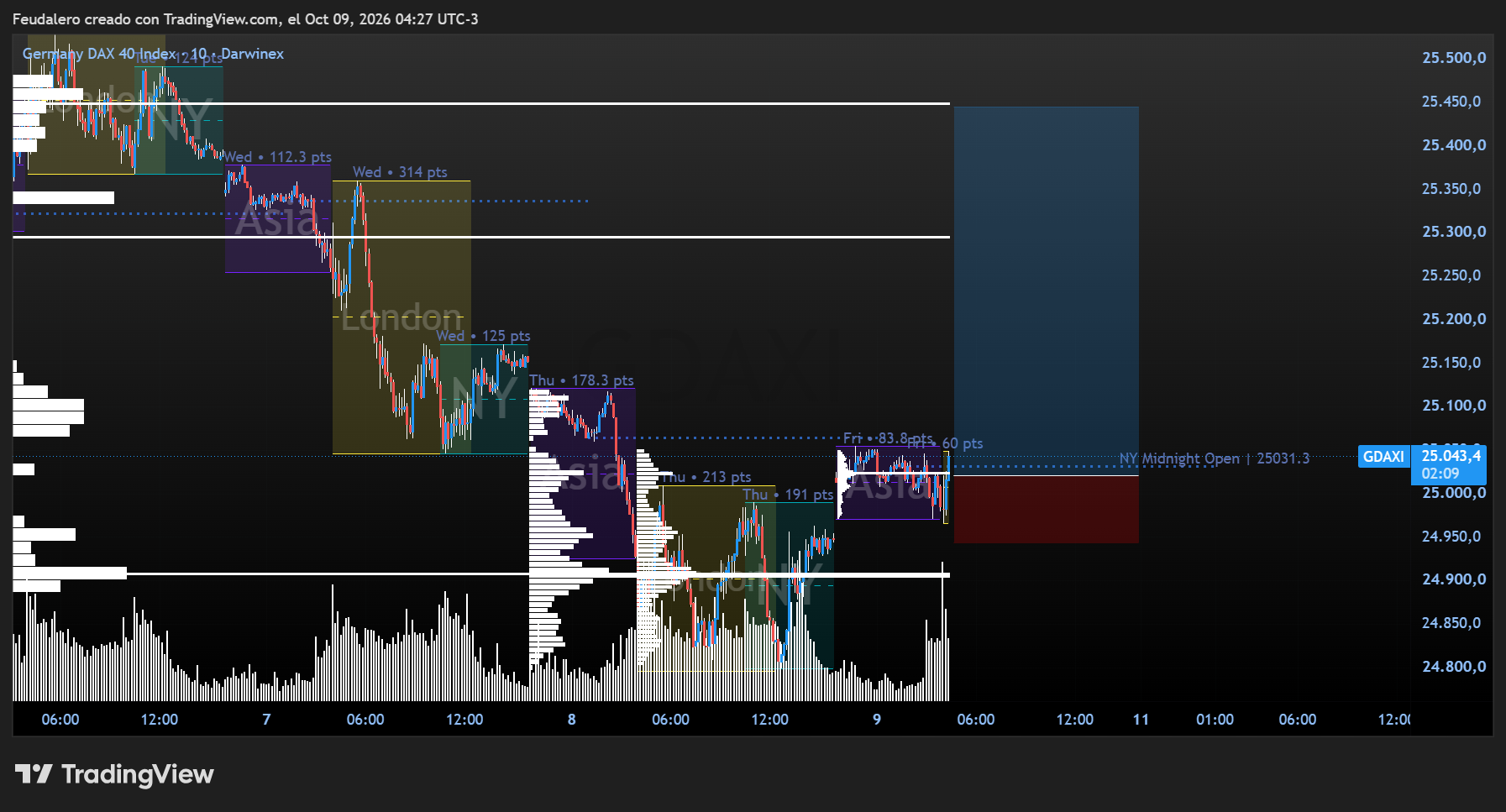Click the 24.800,0 price axis label

1454,667
